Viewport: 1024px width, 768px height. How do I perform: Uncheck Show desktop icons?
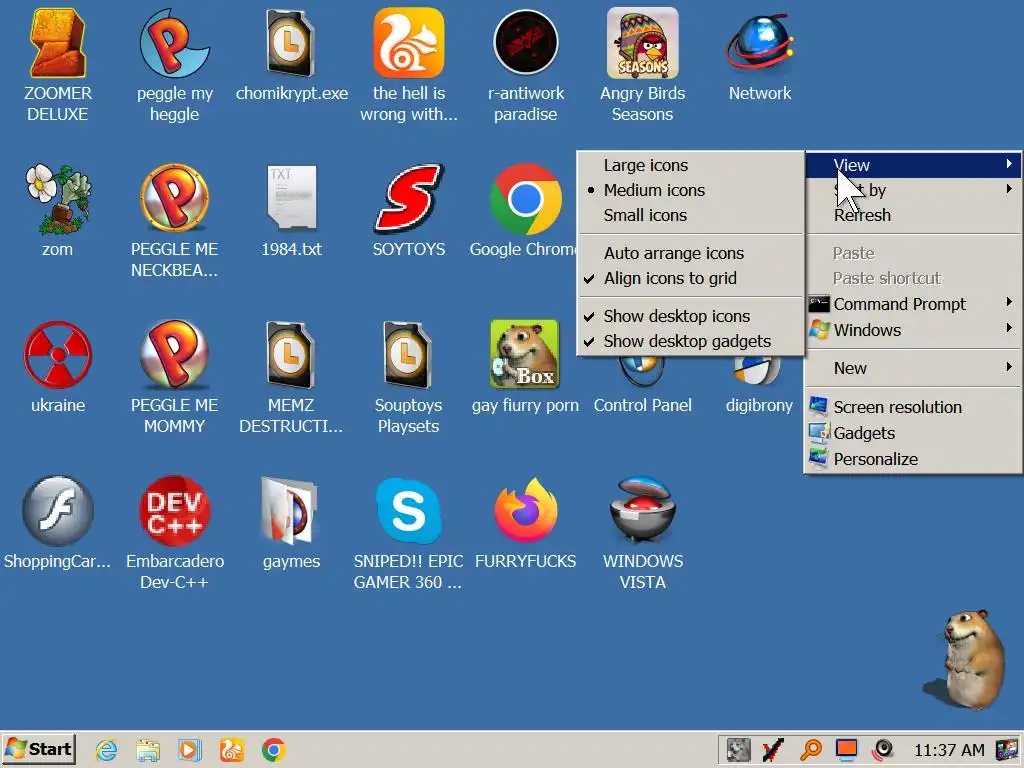tap(690, 316)
